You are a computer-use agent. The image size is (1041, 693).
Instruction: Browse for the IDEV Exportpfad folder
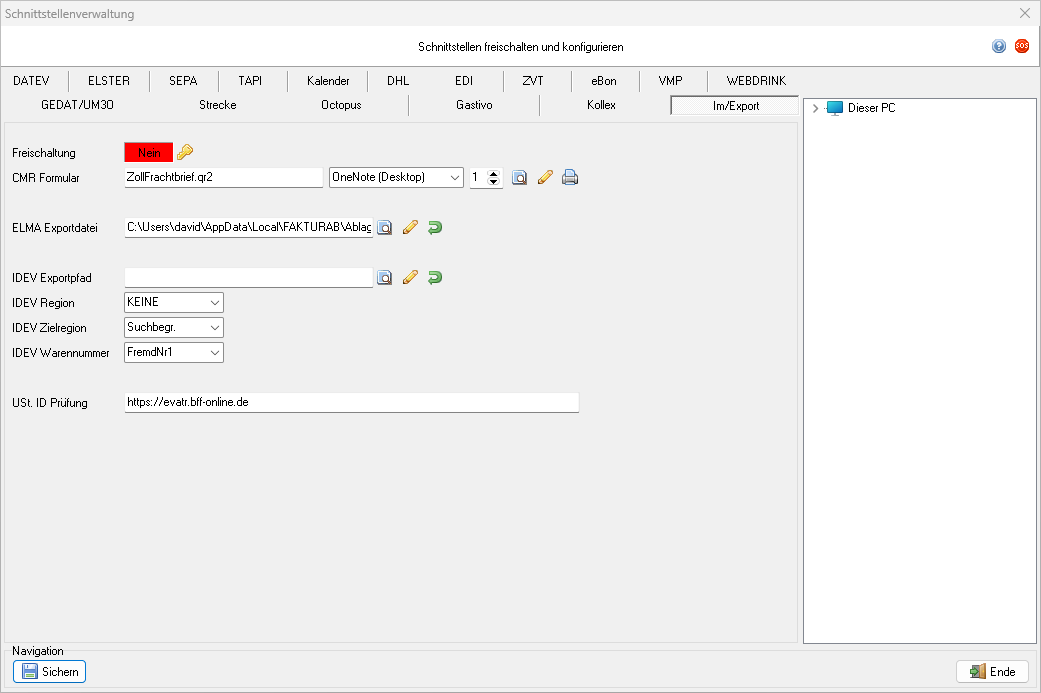tap(385, 278)
